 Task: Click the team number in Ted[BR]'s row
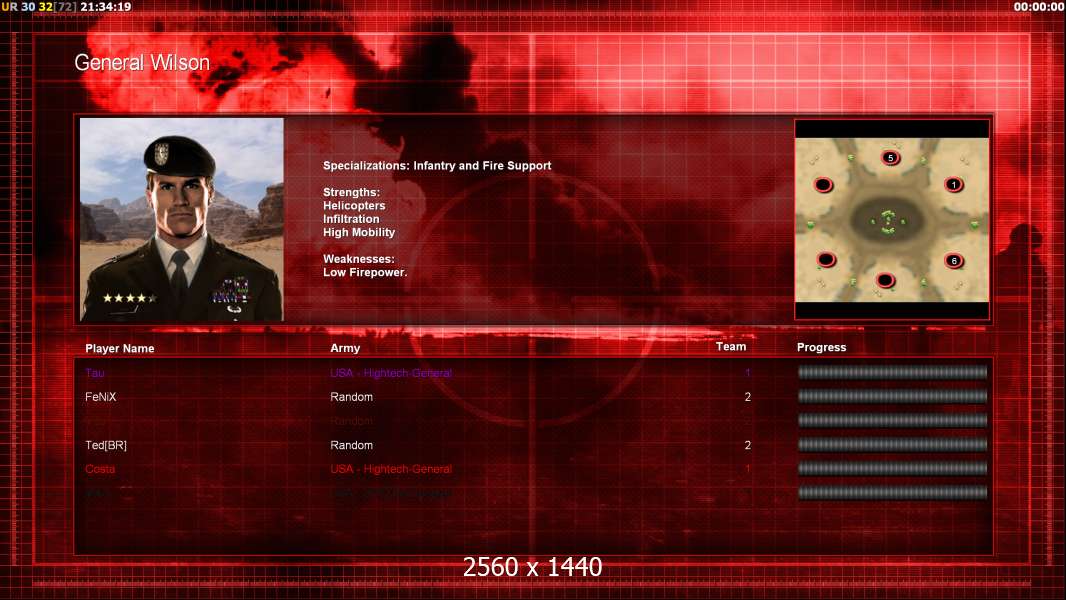point(748,445)
